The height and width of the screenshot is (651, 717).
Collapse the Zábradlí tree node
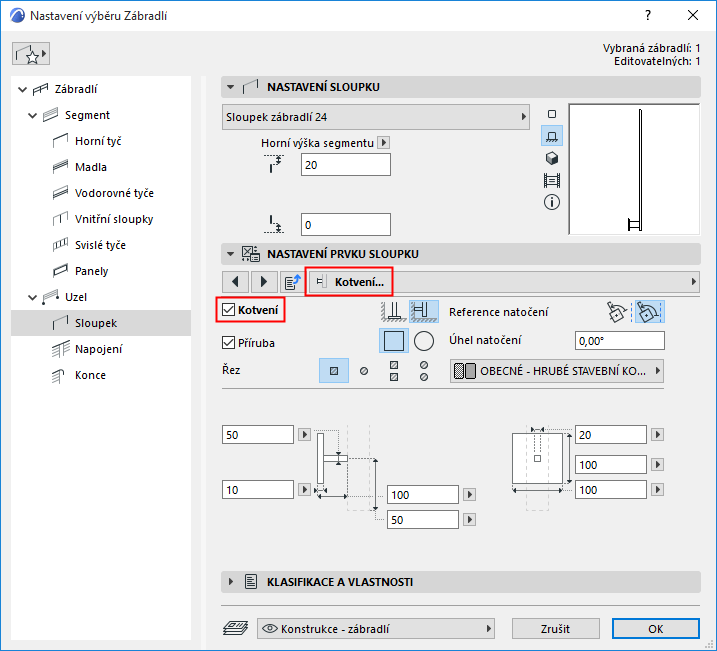tap(22, 90)
